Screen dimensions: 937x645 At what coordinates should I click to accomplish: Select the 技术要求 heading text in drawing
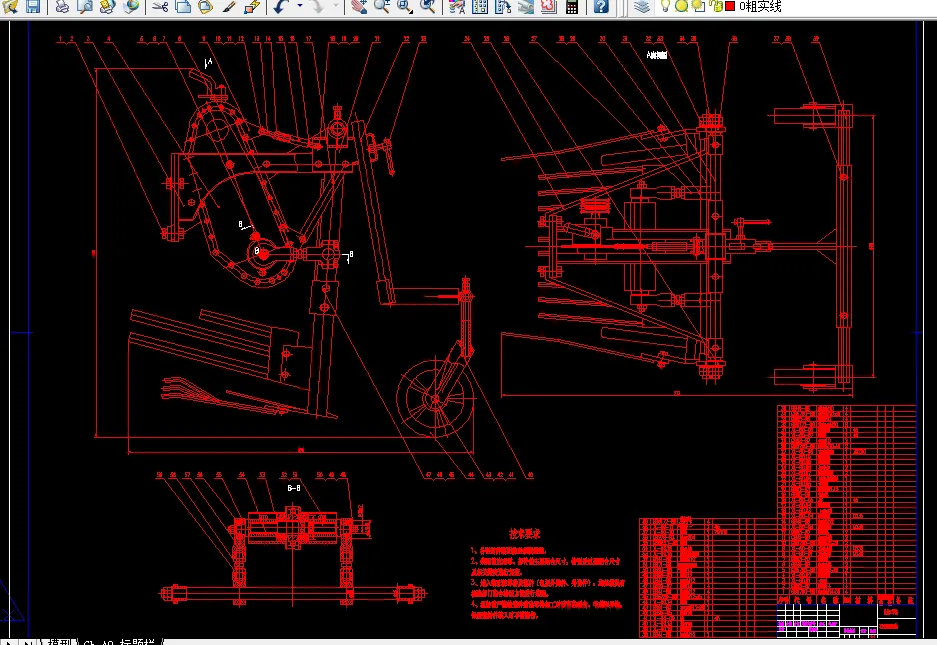click(524, 534)
